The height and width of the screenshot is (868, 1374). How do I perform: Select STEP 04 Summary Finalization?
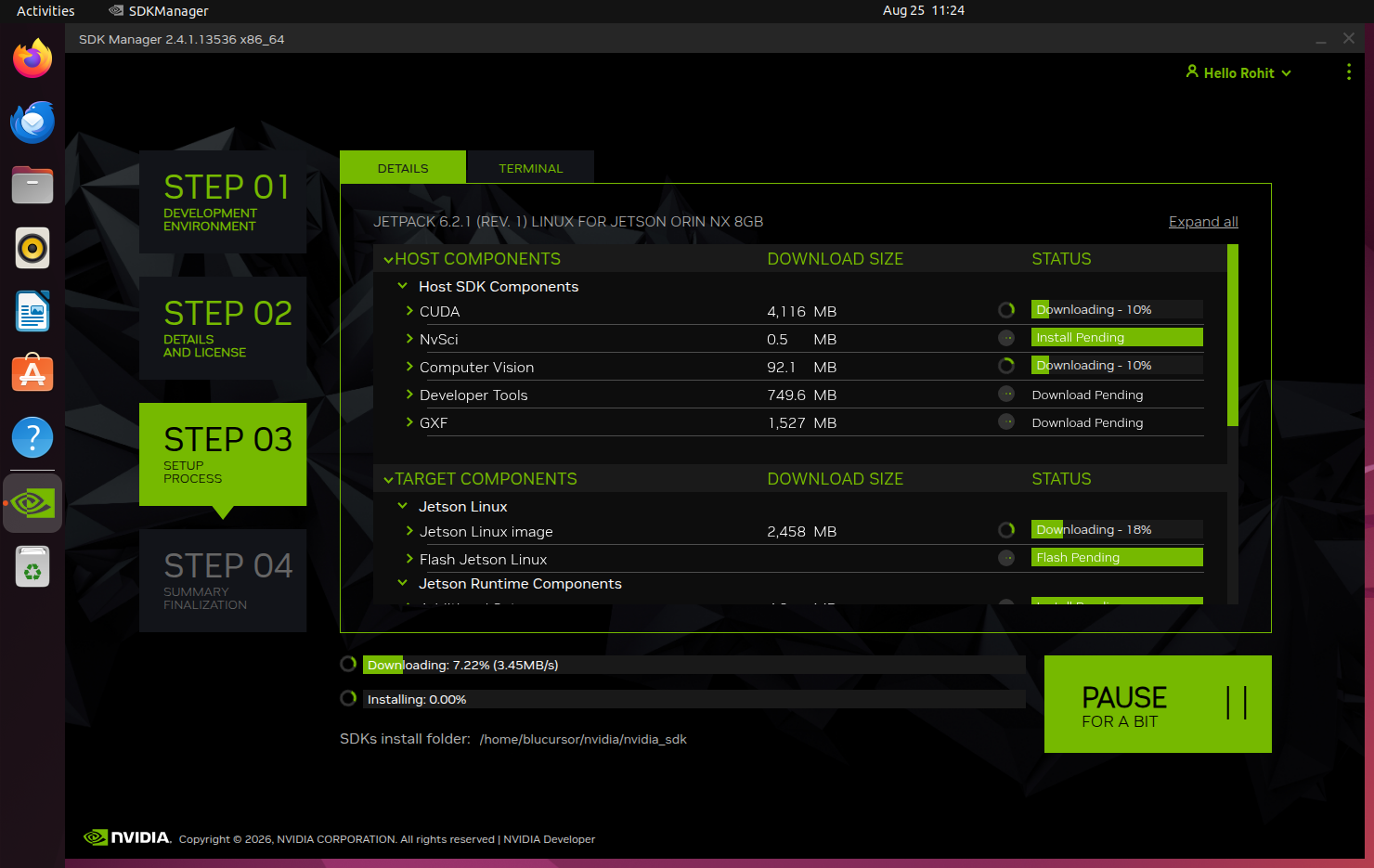pos(223,580)
